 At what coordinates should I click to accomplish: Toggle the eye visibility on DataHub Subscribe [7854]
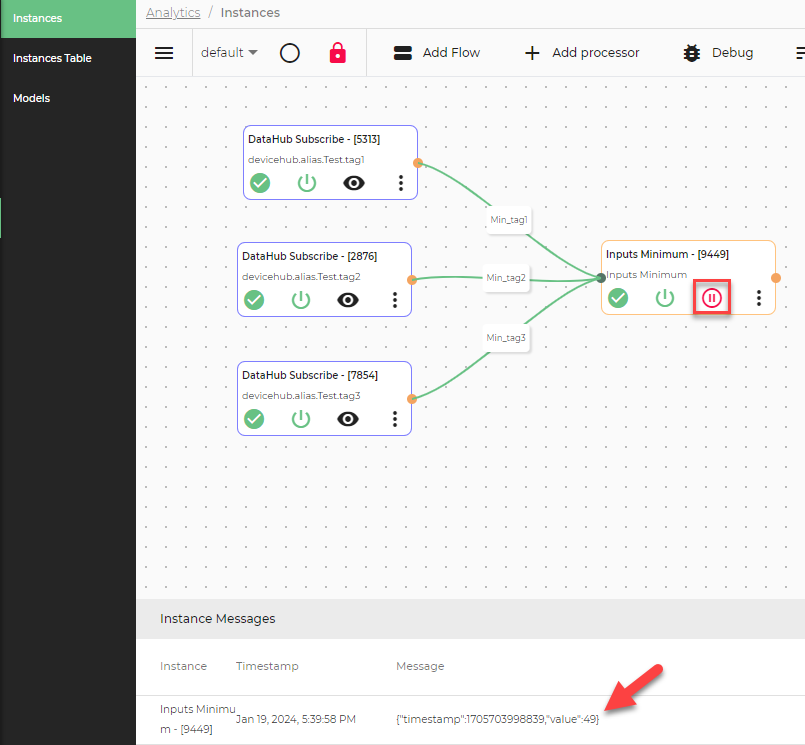(x=348, y=419)
